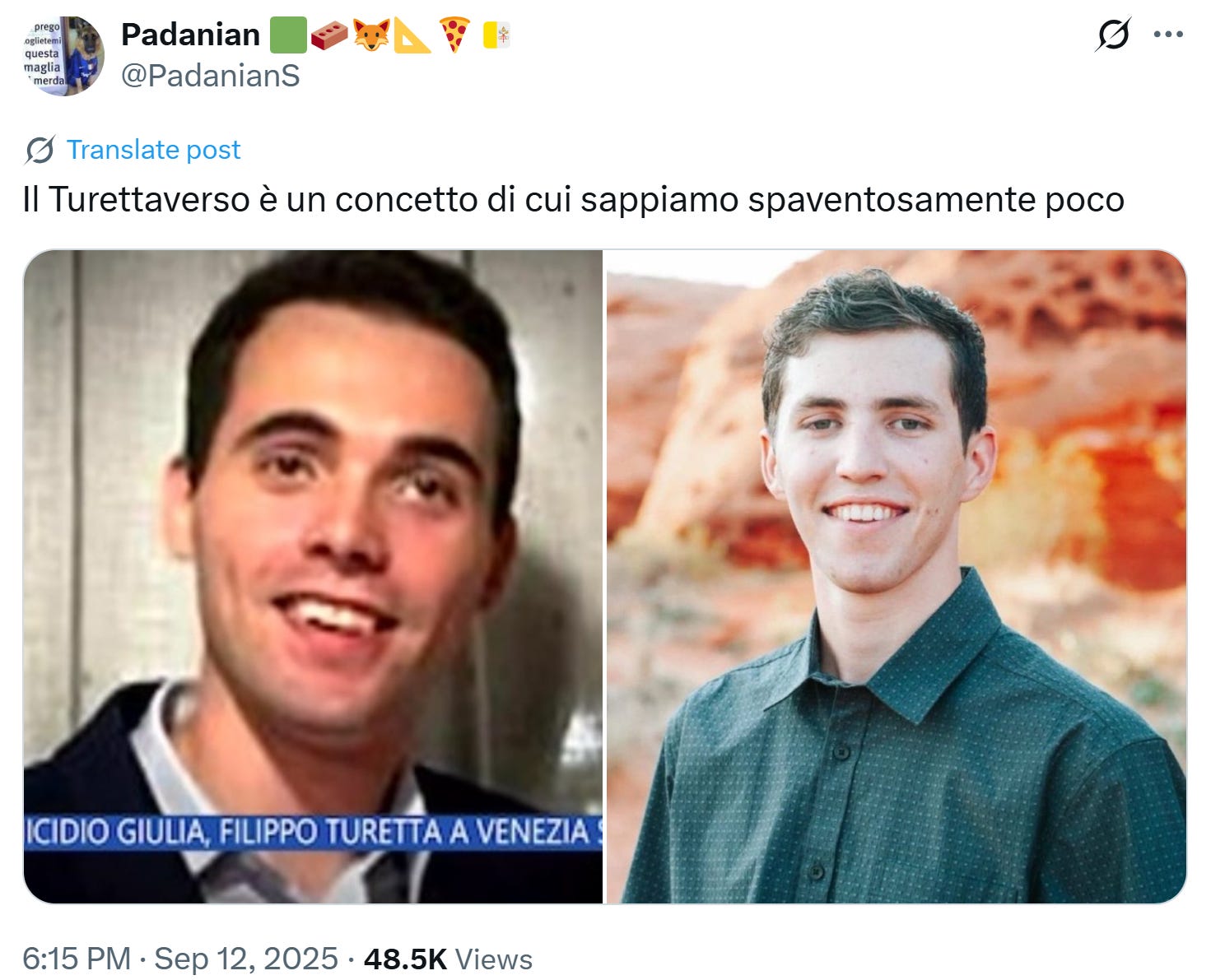Click the pizza slice emoji in display name
This screenshot has width=1211, height=980.
pos(454,35)
